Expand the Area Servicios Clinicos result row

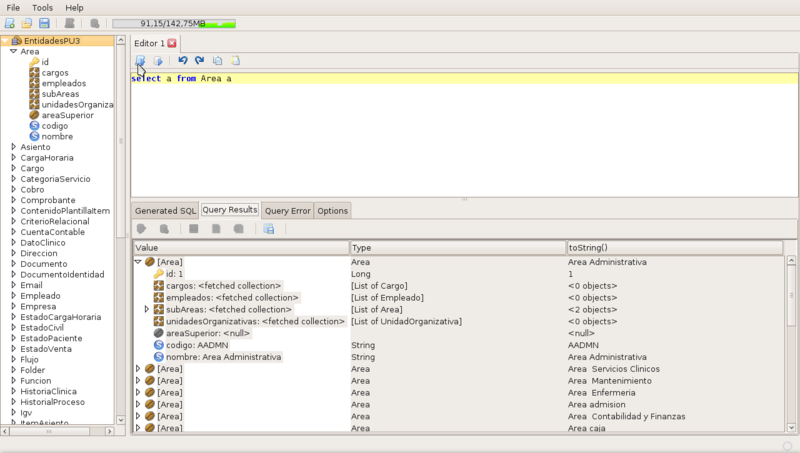138,369
